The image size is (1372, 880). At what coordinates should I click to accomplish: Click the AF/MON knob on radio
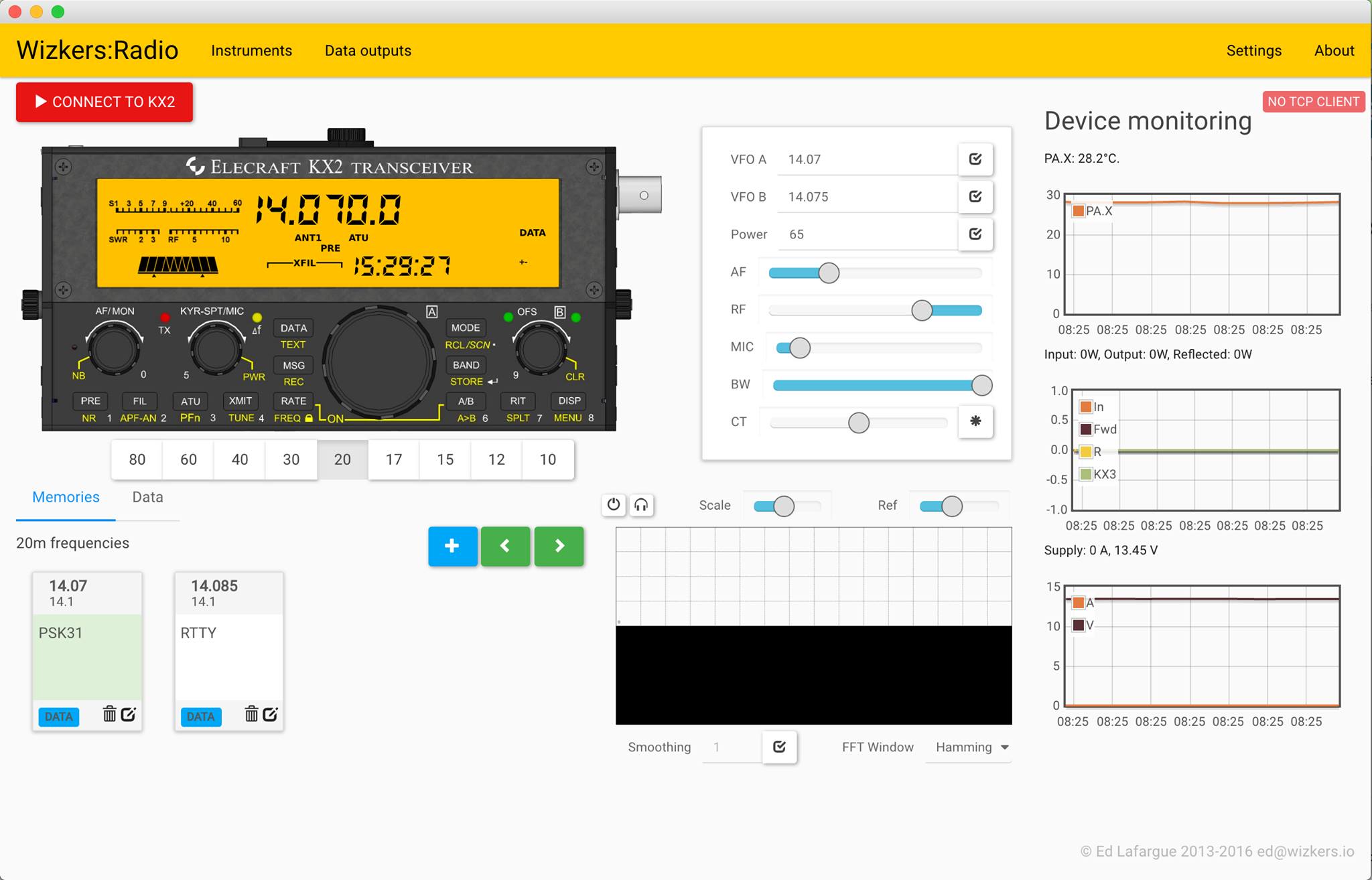coord(115,348)
